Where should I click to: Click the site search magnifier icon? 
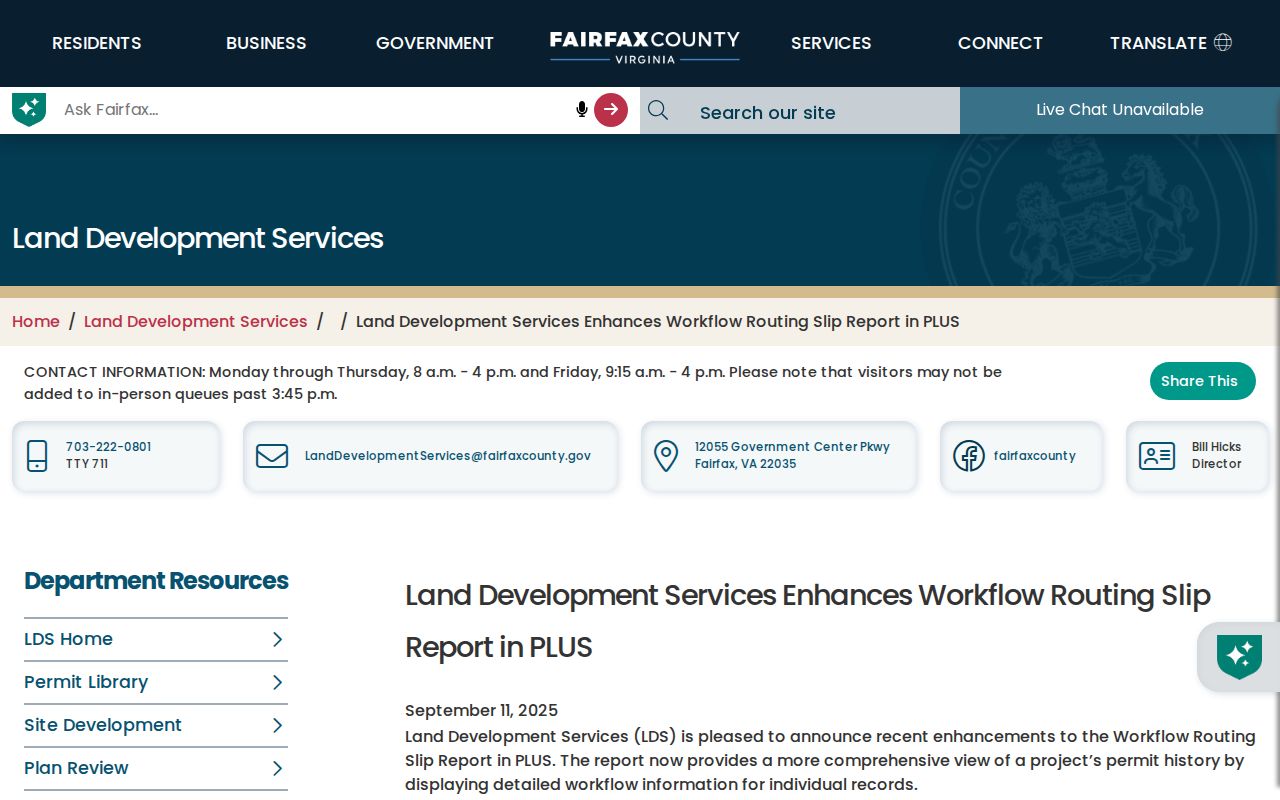[x=658, y=110]
